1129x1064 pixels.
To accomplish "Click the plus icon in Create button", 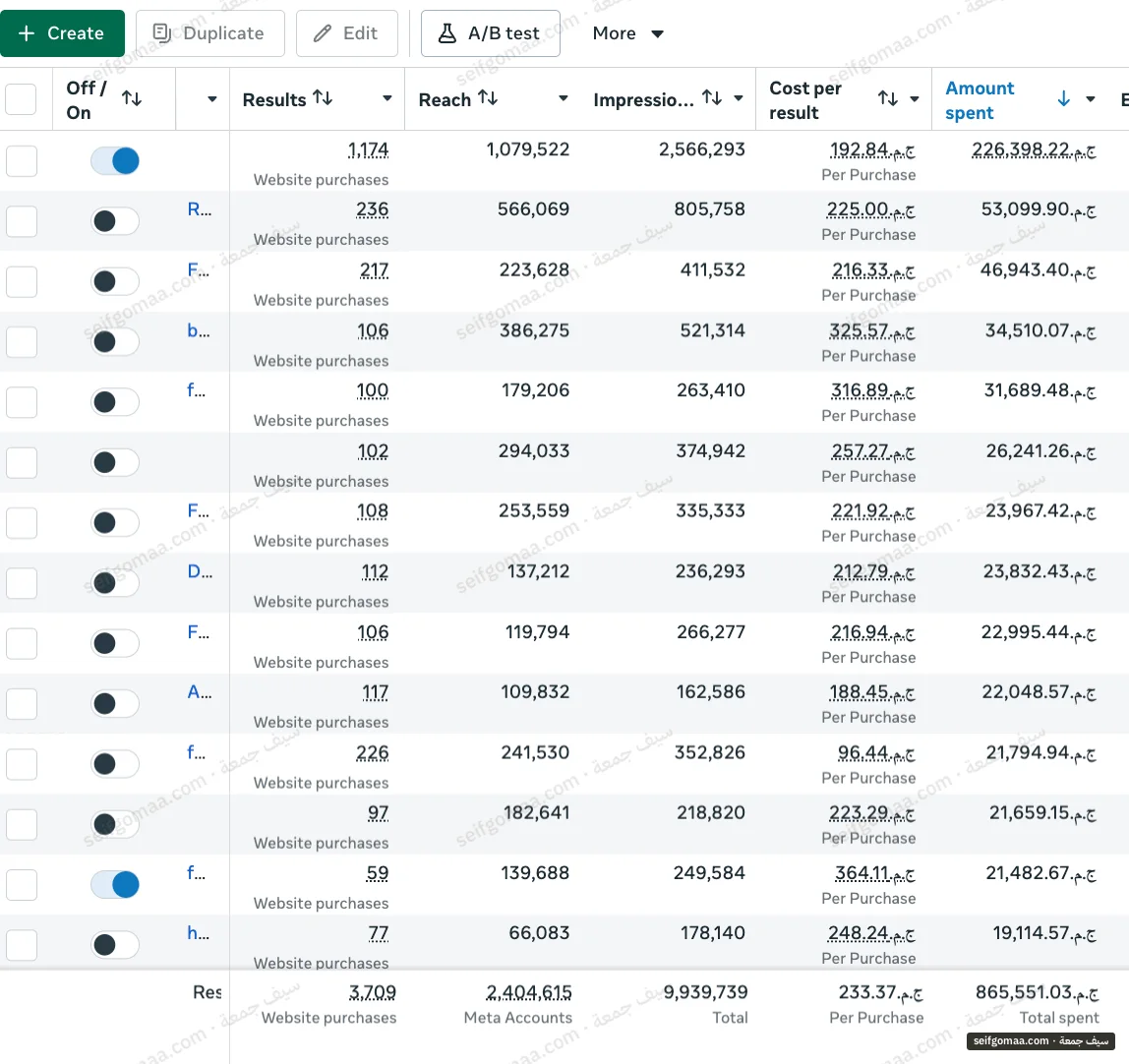I will coord(27,33).
